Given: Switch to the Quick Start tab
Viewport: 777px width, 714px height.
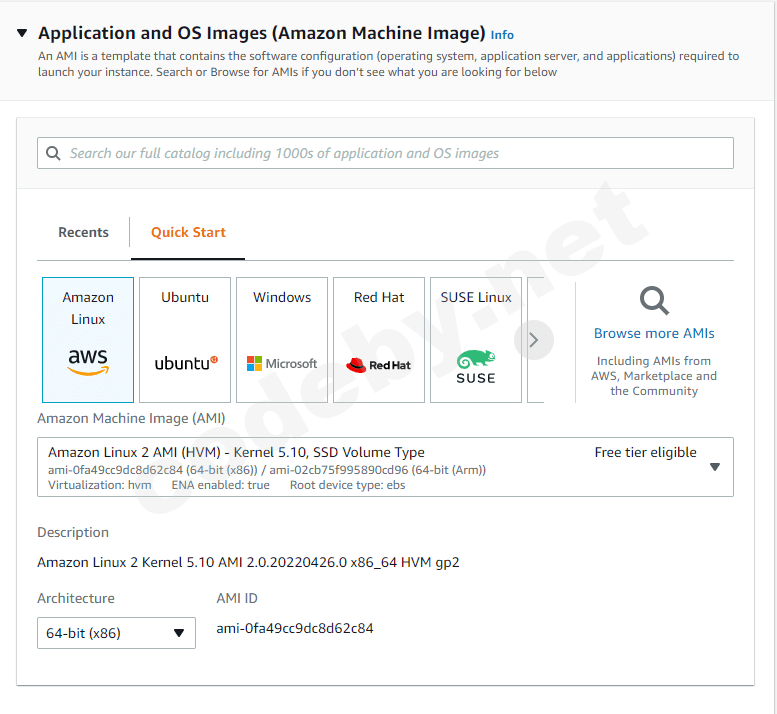Looking at the screenshot, I should coord(188,232).
